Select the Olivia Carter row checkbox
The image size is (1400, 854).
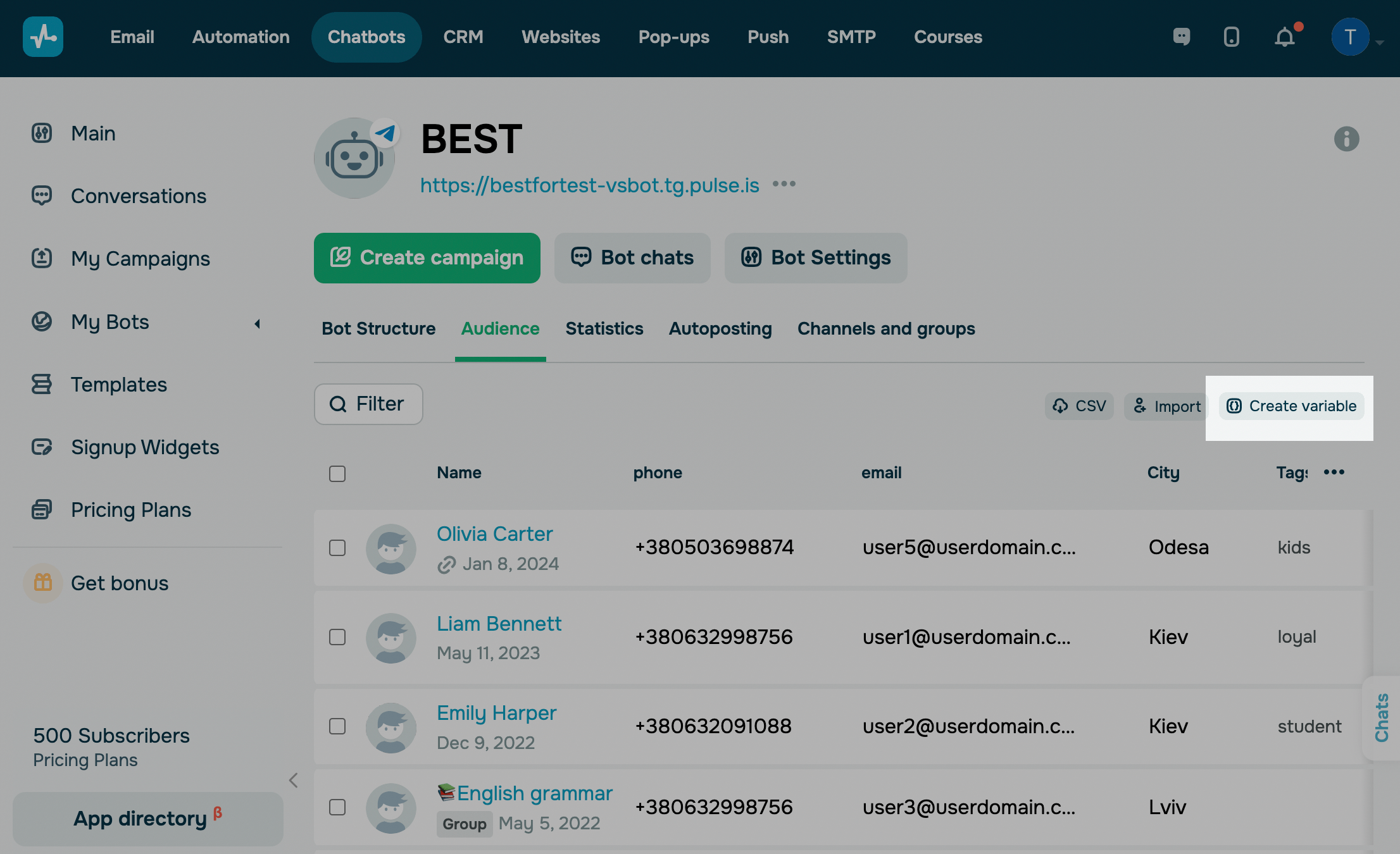[337, 548]
